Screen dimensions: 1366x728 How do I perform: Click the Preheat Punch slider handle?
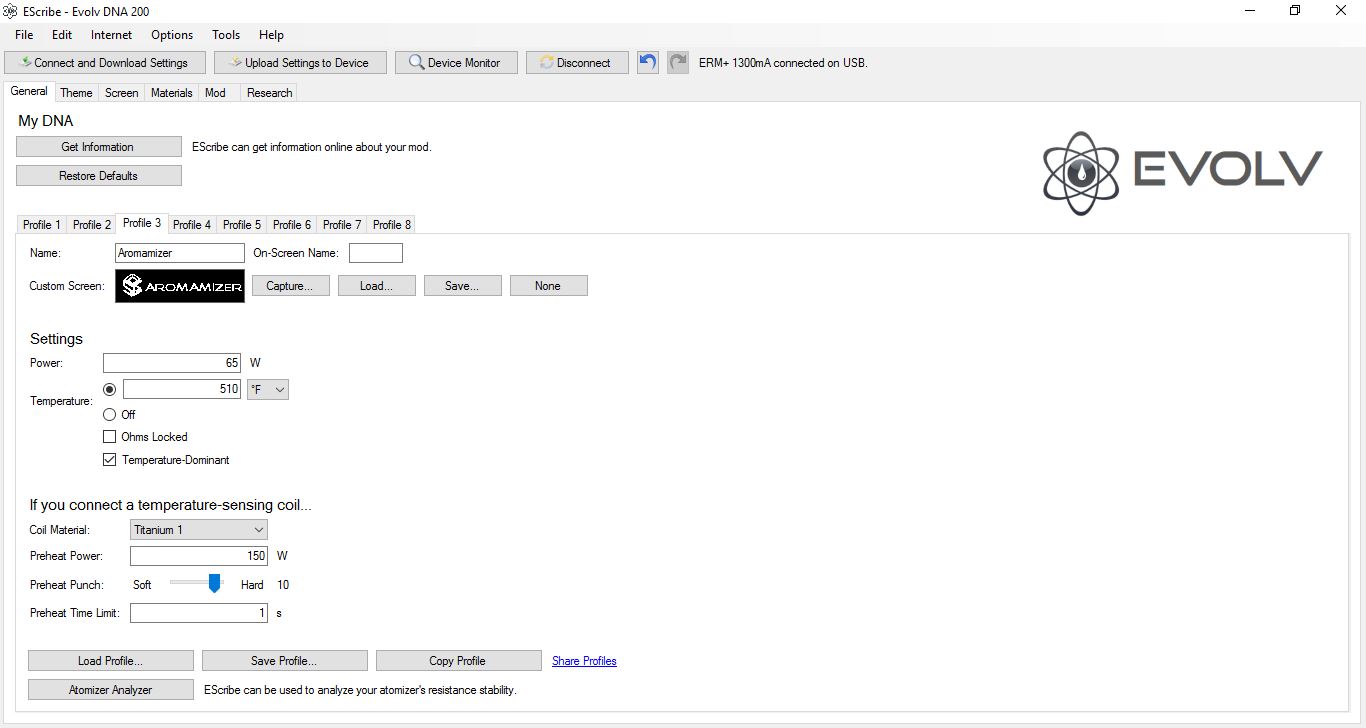[214, 584]
